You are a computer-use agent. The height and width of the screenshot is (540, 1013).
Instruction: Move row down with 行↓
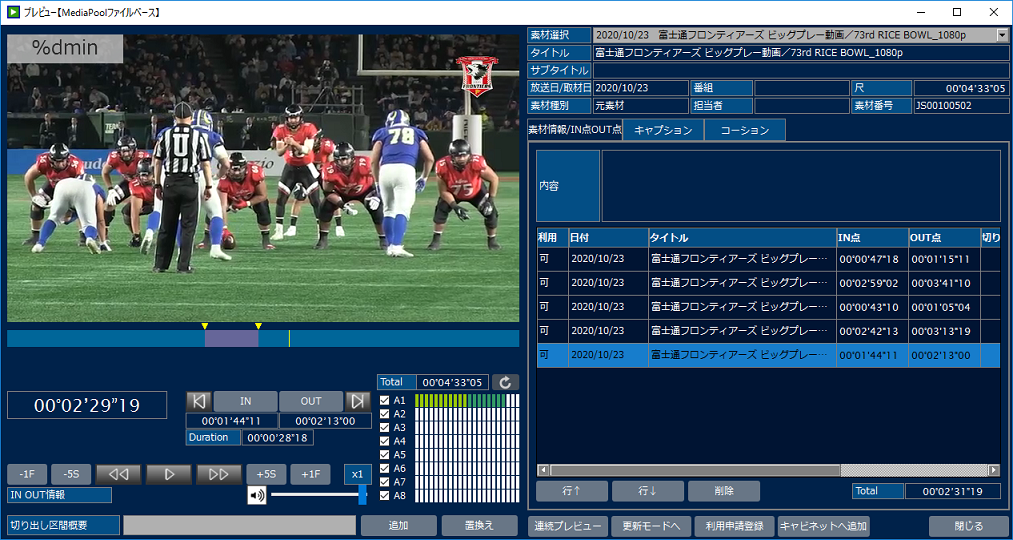coord(648,491)
